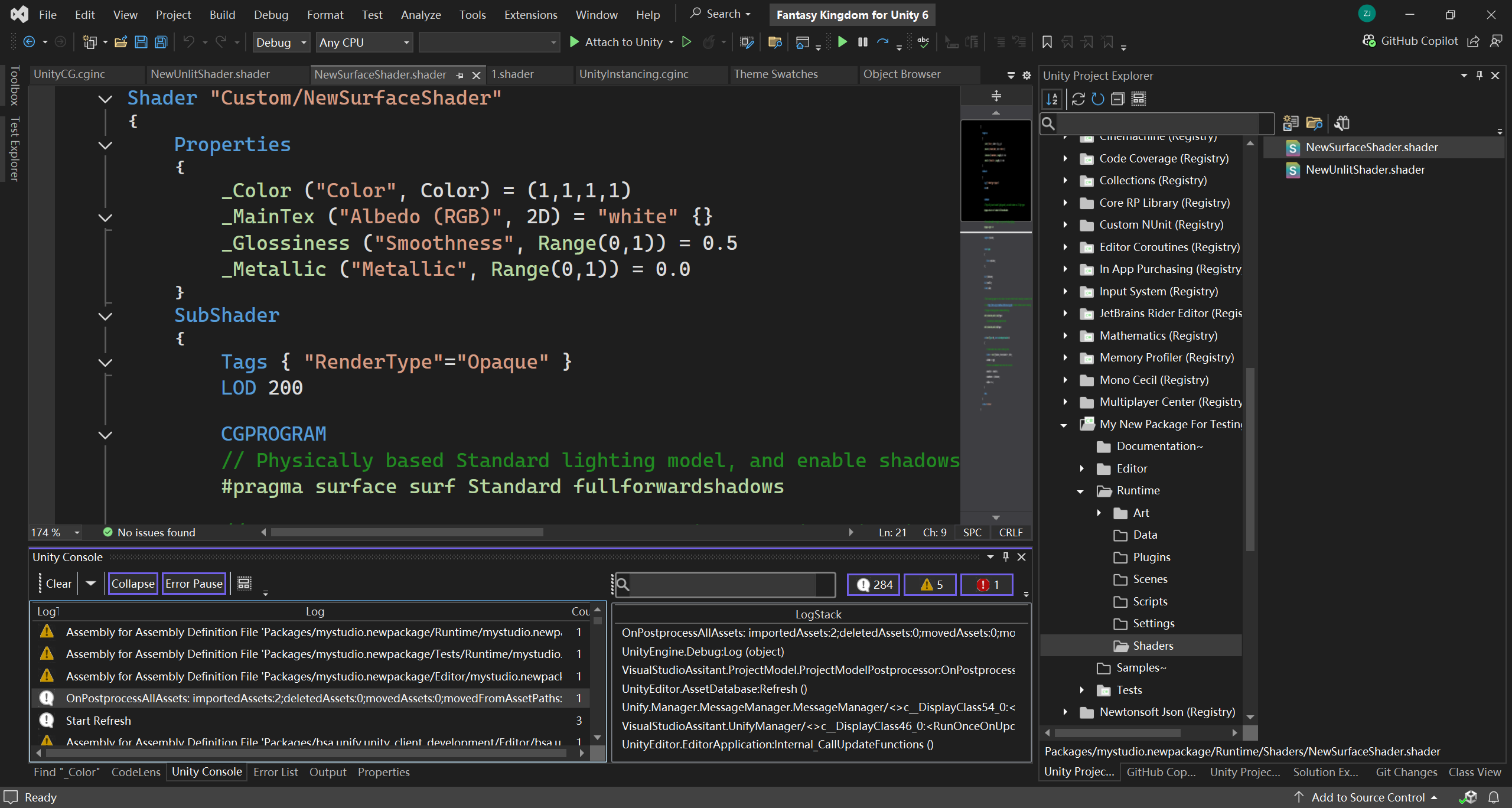Viewport: 1512px width, 808px height.
Task: Click the refresh icon in Unity Project Explorer
Action: coord(1097,99)
